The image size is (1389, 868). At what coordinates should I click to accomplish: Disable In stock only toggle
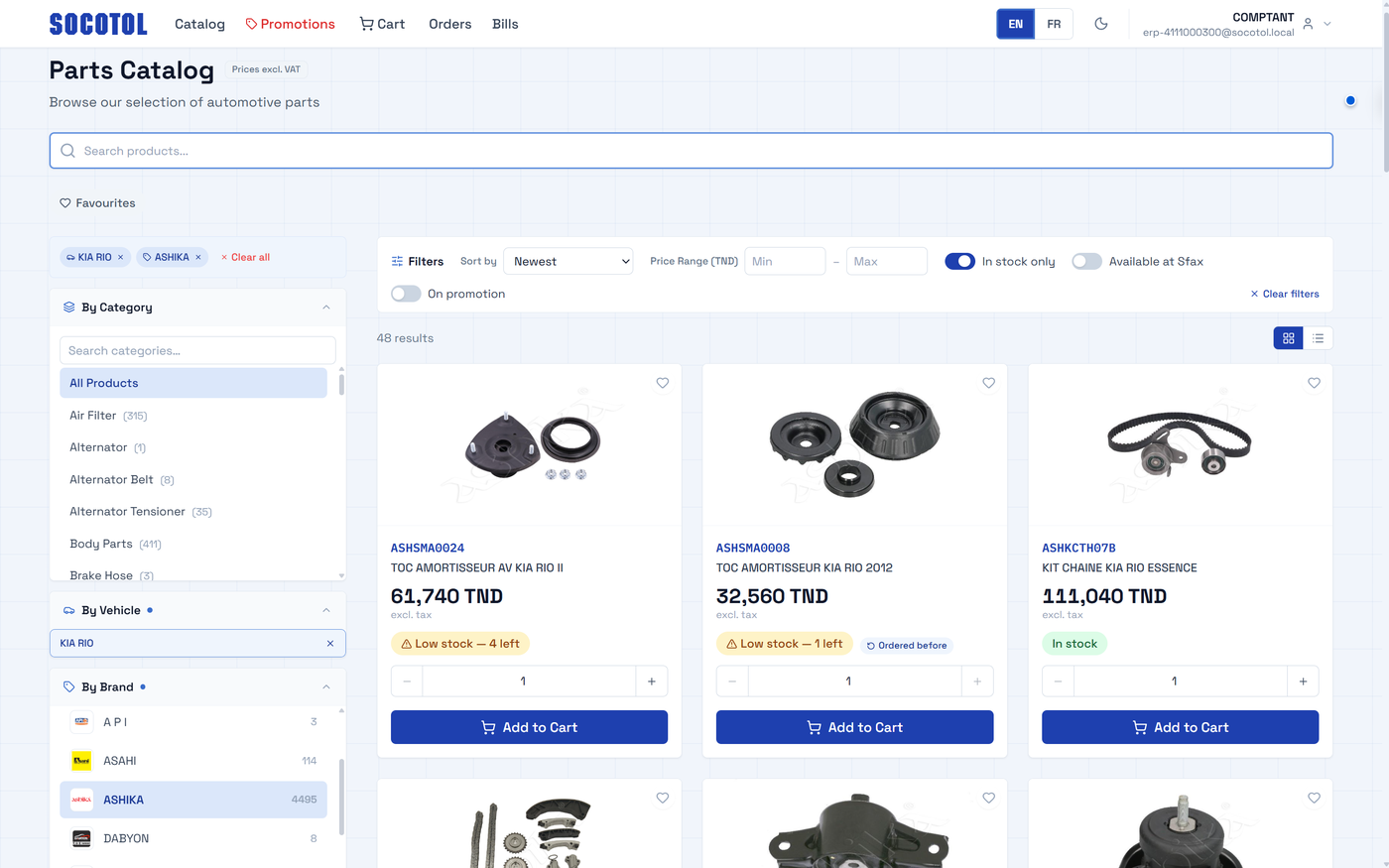[x=959, y=261]
